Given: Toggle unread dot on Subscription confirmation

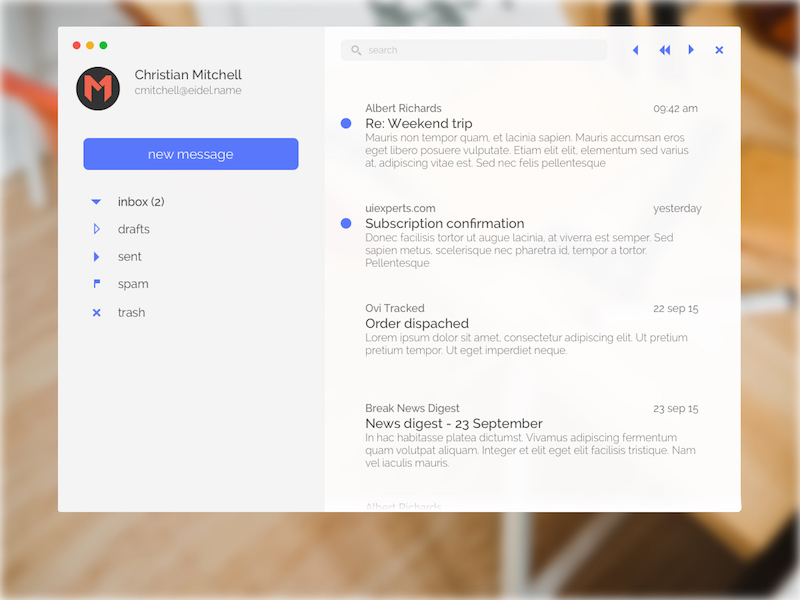Looking at the screenshot, I should (345, 222).
